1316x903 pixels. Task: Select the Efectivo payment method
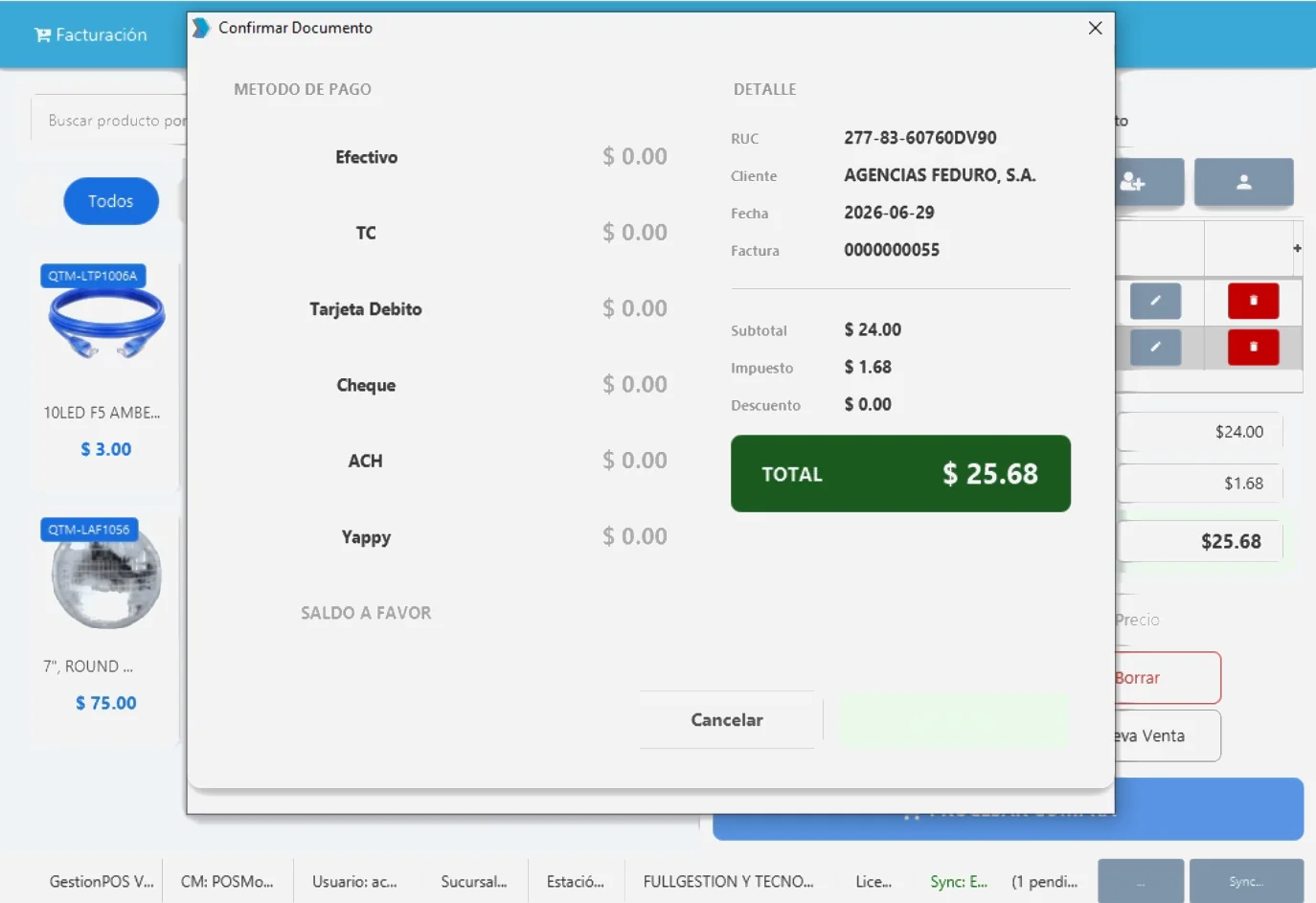pyautogui.click(x=366, y=157)
